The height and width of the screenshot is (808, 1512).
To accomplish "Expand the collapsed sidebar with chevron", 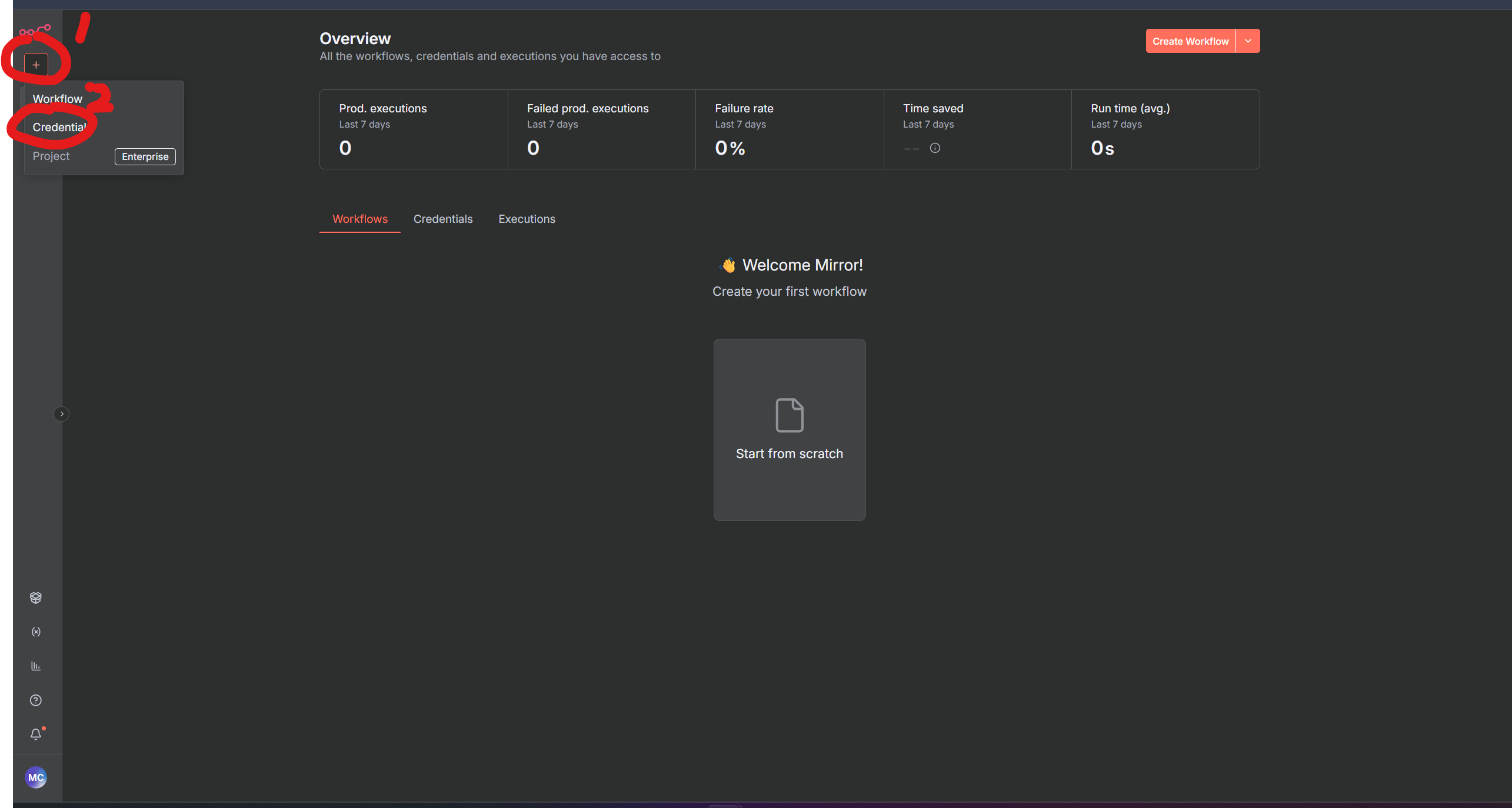I will point(61,414).
